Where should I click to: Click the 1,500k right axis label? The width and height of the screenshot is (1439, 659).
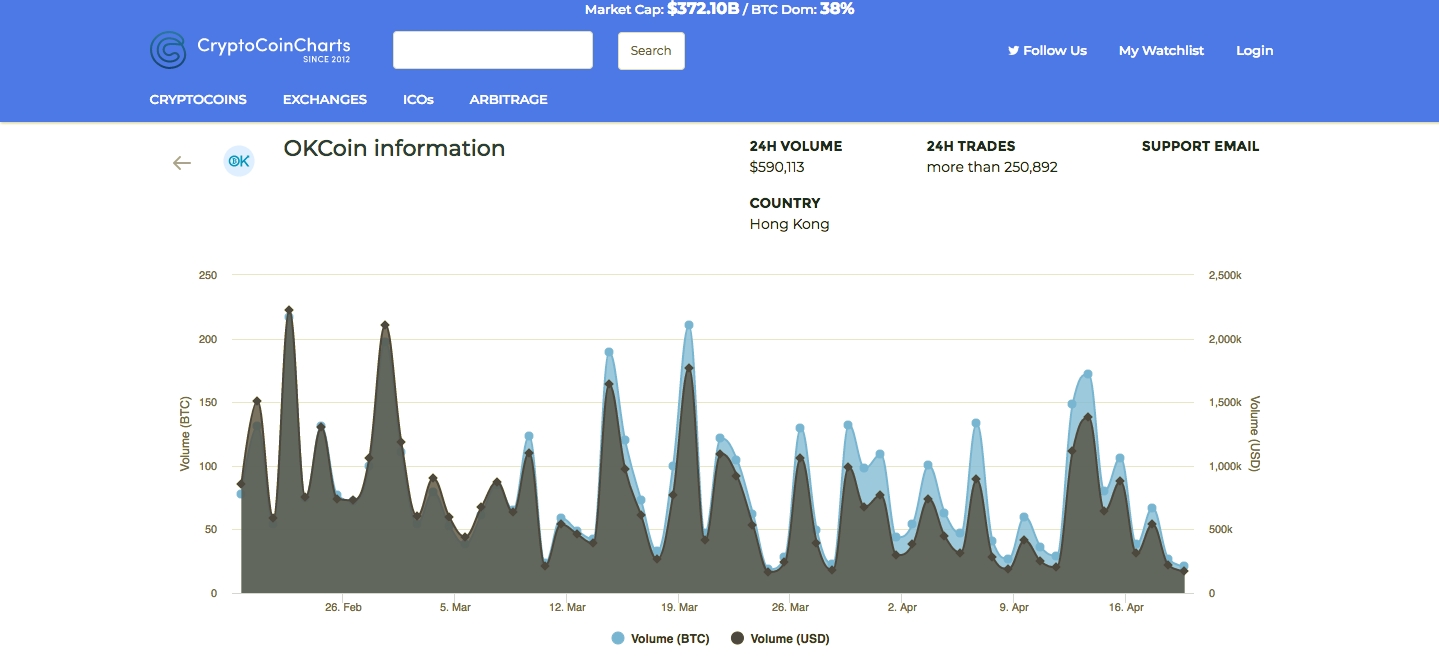click(1224, 402)
